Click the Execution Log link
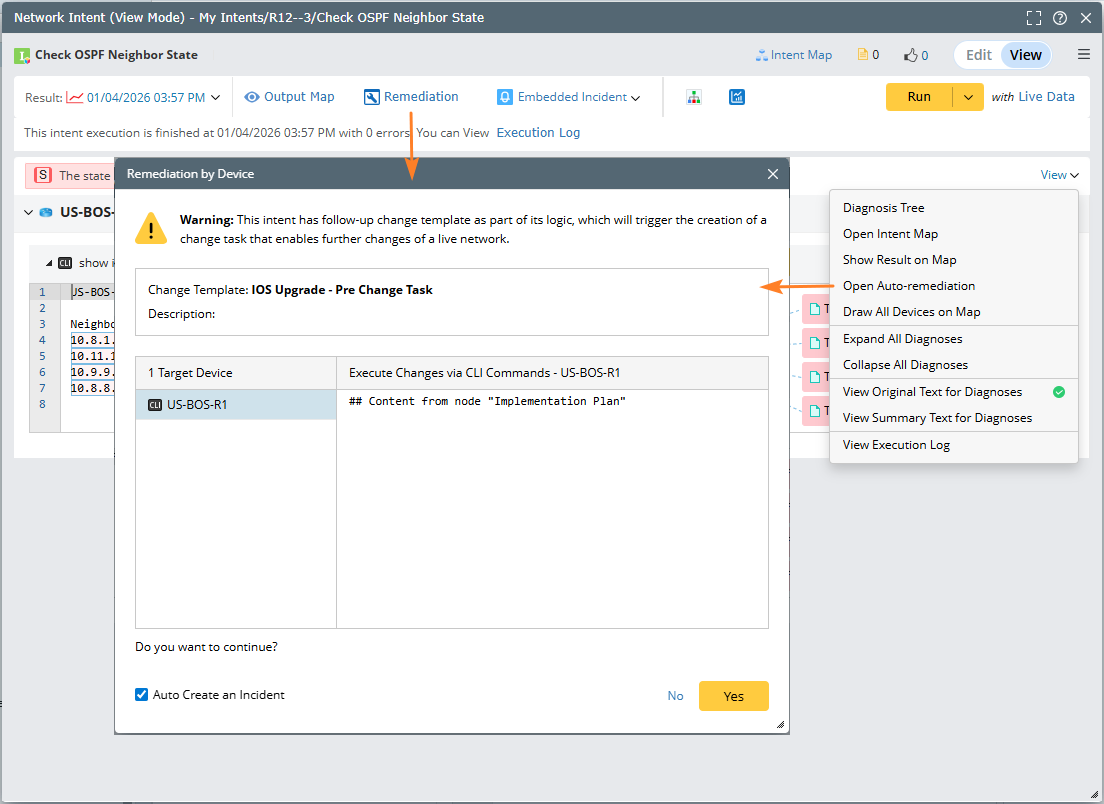Image resolution: width=1104 pixels, height=804 pixels. click(x=538, y=132)
